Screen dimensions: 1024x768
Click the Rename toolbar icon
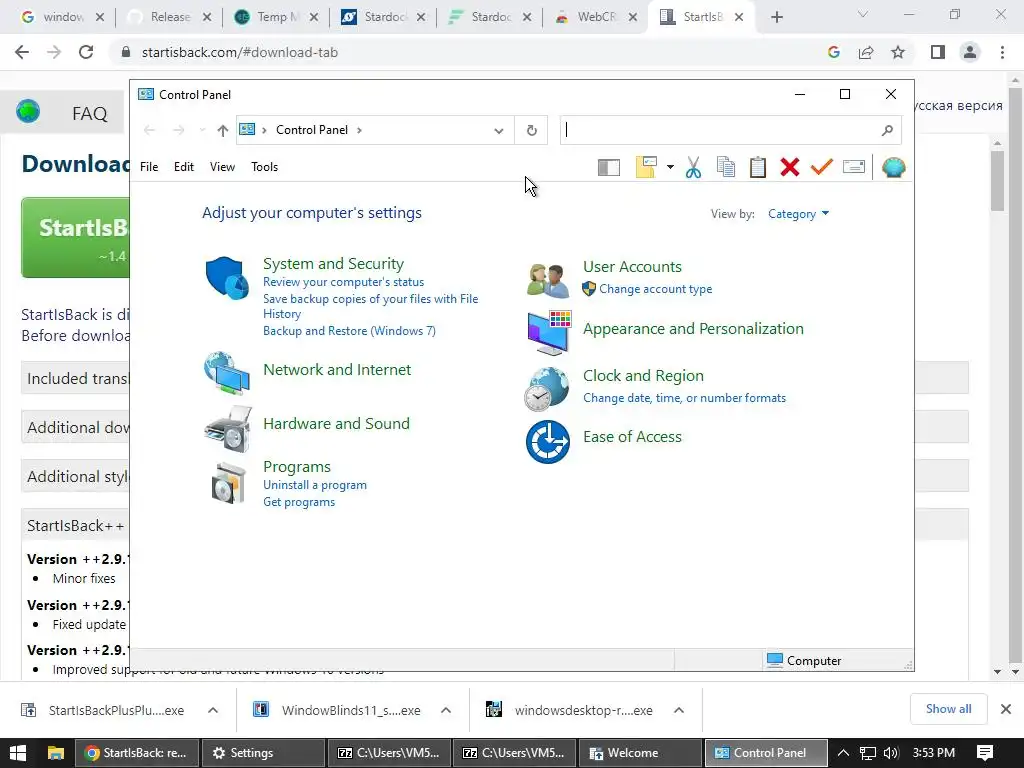[854, 167]
